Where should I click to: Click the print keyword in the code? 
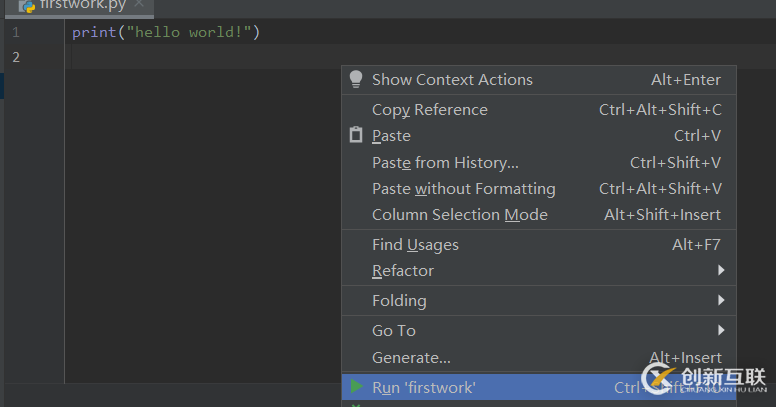click(x=92, y=32)
